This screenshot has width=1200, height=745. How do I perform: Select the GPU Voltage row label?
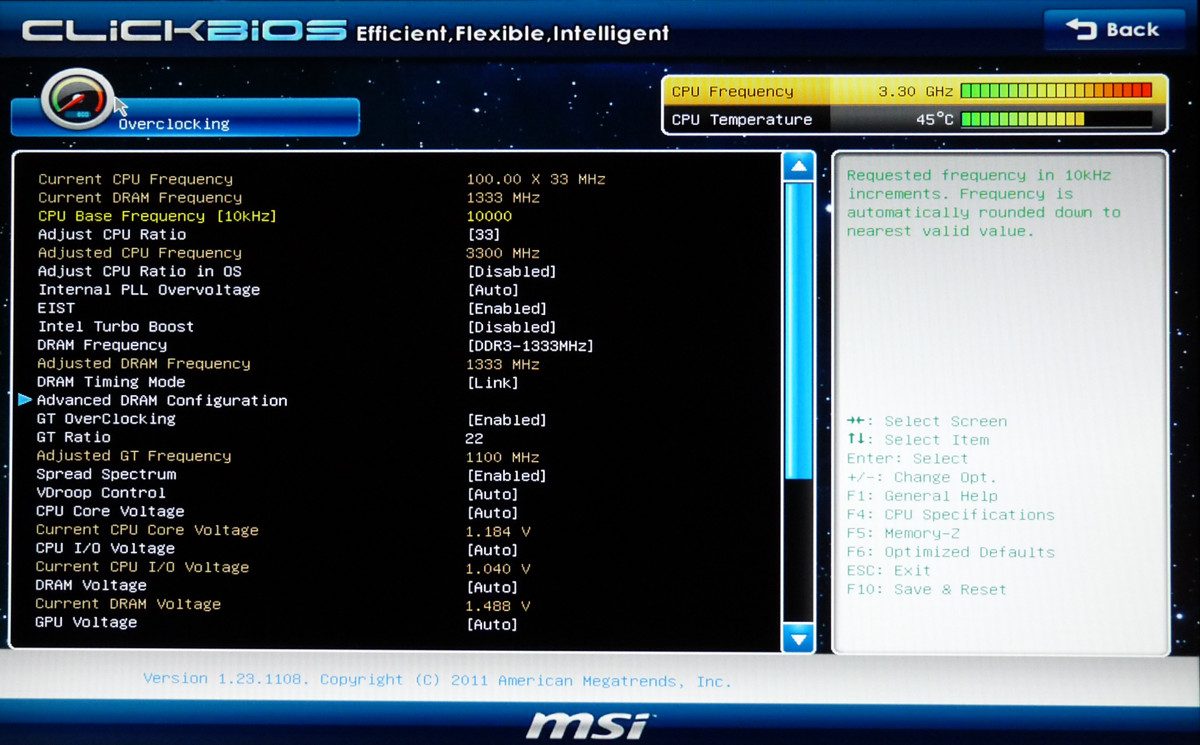[x=86, y=622]
